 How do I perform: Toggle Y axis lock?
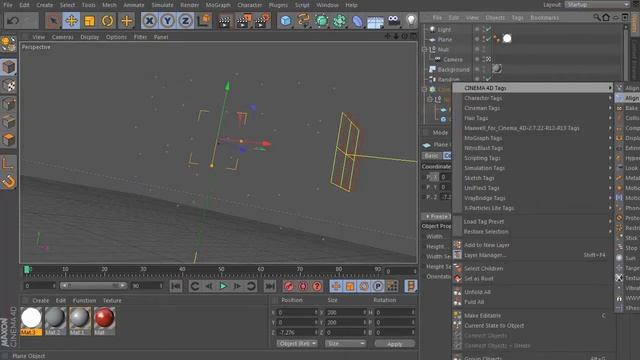coord(167,20)
